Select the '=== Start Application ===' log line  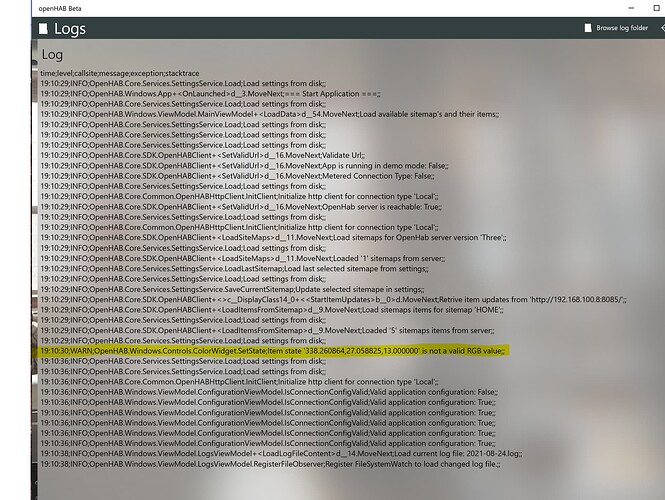pos(210,94)
